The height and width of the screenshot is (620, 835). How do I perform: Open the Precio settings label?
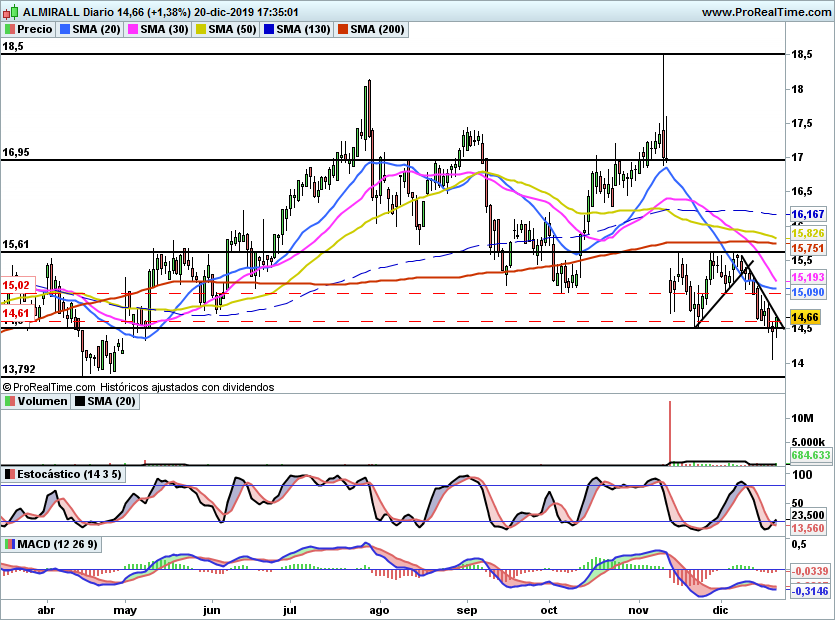point(34,29)
